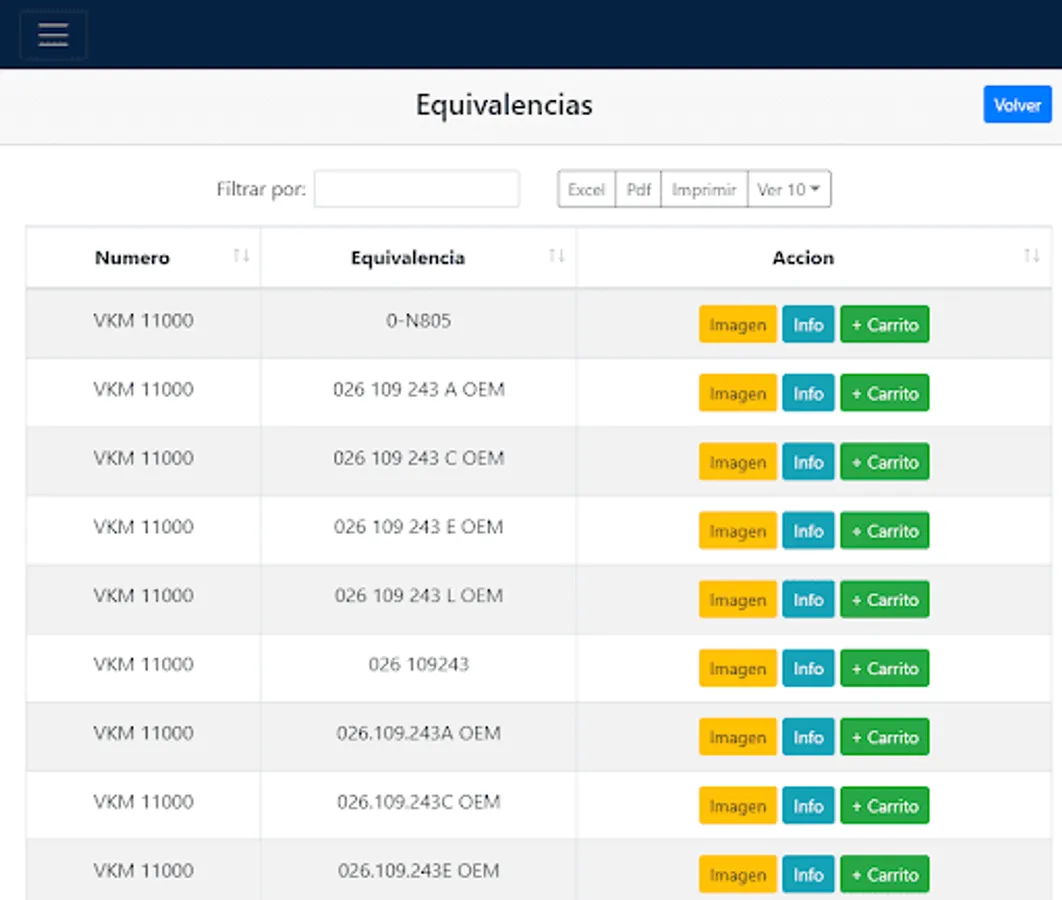Open Info for 026 109 243 L OEM
Image resolution: width=1062 pixels, height=900 pixels.
click(x=808, y=599)
